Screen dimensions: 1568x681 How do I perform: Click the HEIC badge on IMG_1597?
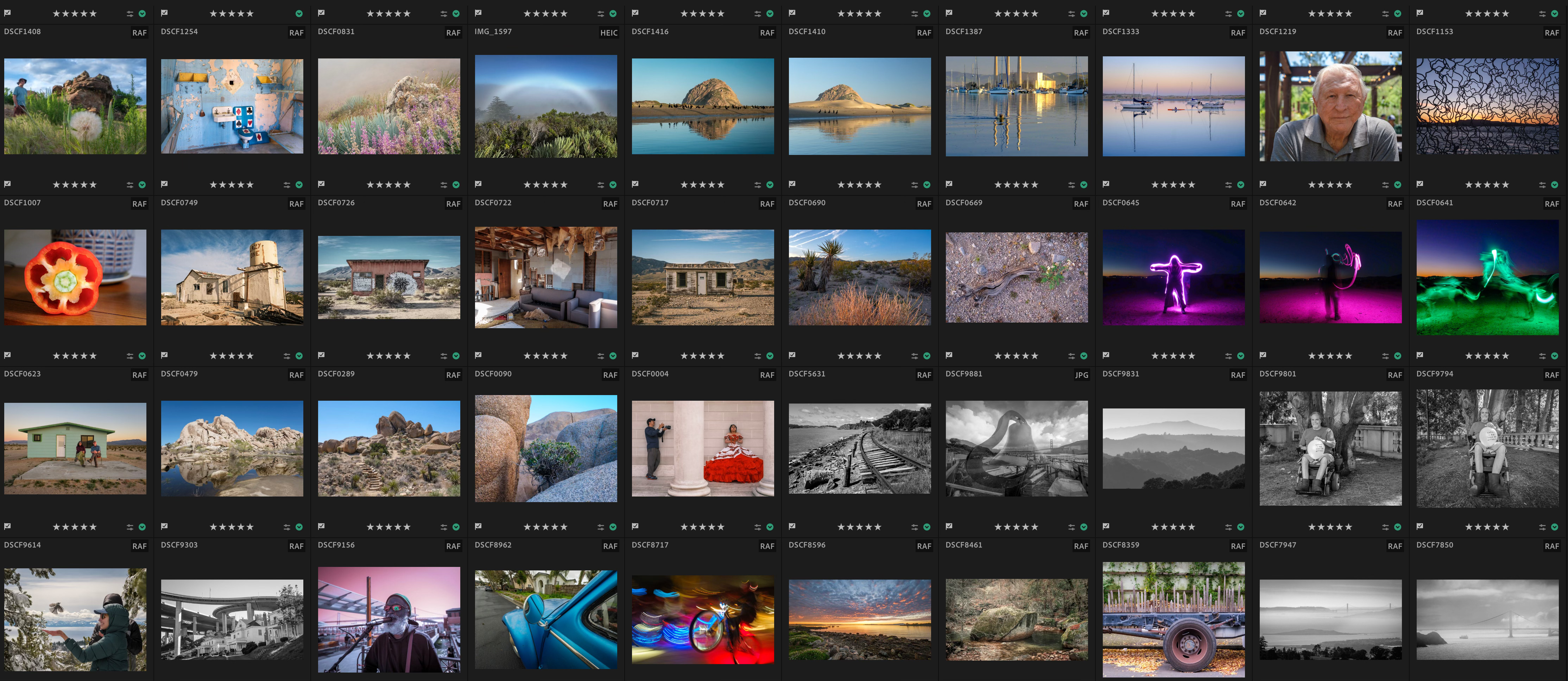(609, 33)
